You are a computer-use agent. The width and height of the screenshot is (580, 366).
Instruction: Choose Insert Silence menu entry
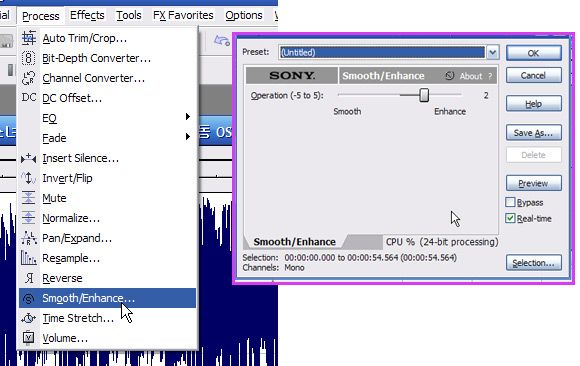[107, 158]
